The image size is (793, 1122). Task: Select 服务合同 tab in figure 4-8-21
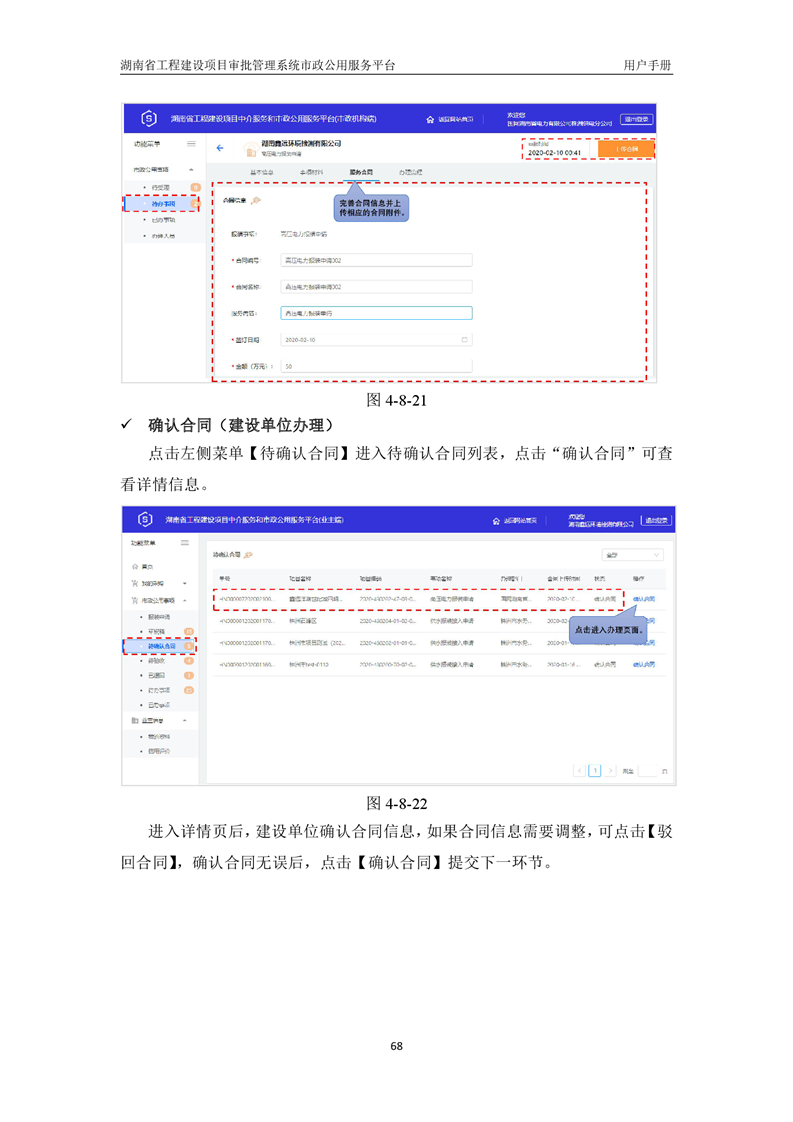coord(361,172)
